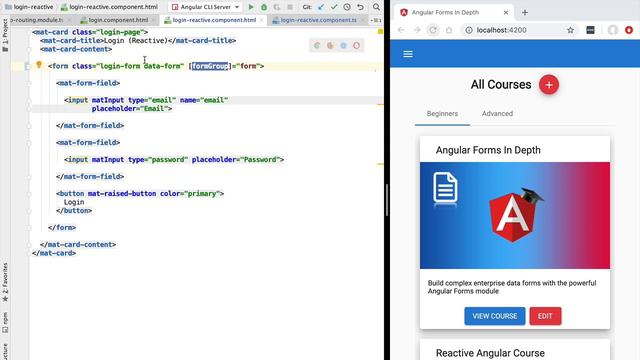
Task: Close the login-reactive.component.ts editor tab
Action: [x=363, y=20]
